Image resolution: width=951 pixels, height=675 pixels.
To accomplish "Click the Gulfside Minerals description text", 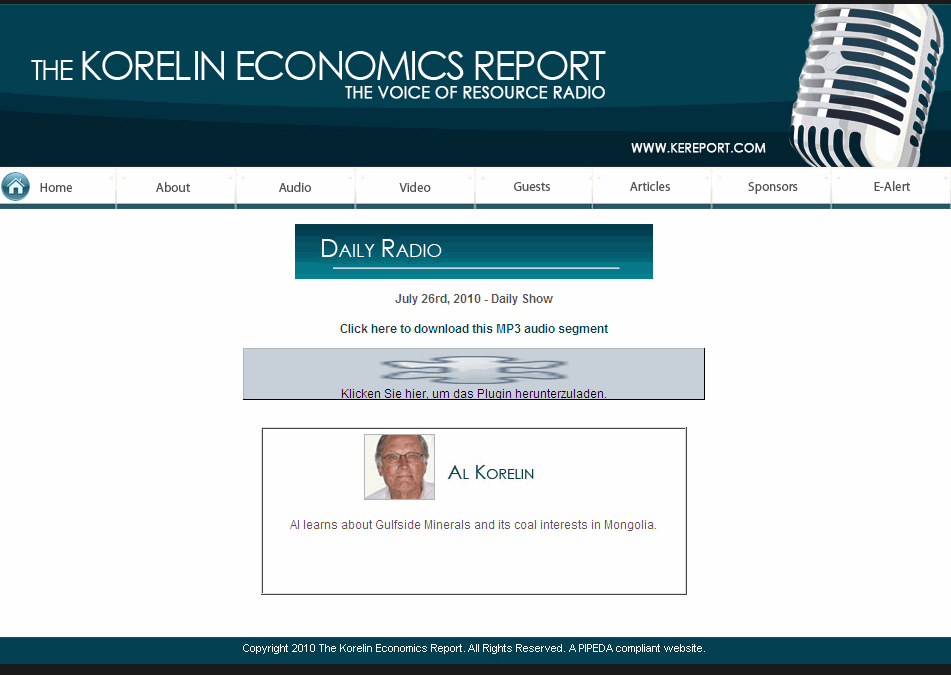I will pos(473,525).
